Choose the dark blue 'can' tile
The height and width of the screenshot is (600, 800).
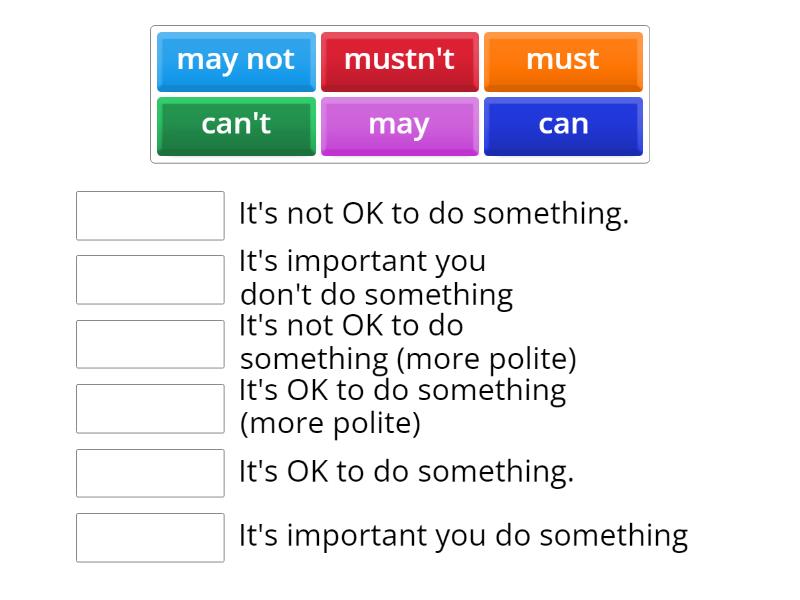pyautogui.click(x=563, y=126)
